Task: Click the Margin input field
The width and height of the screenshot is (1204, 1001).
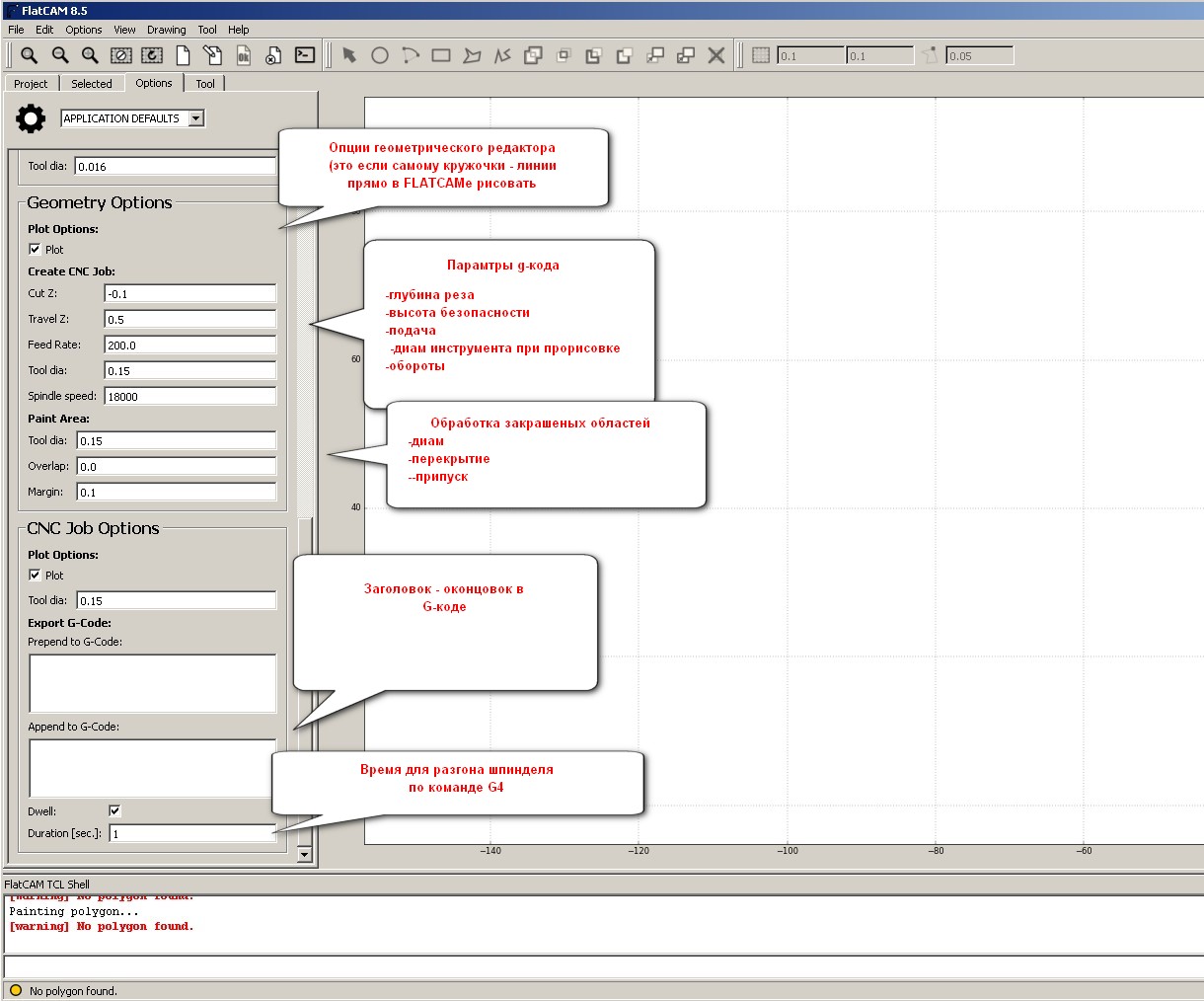Action: (177, 492)
